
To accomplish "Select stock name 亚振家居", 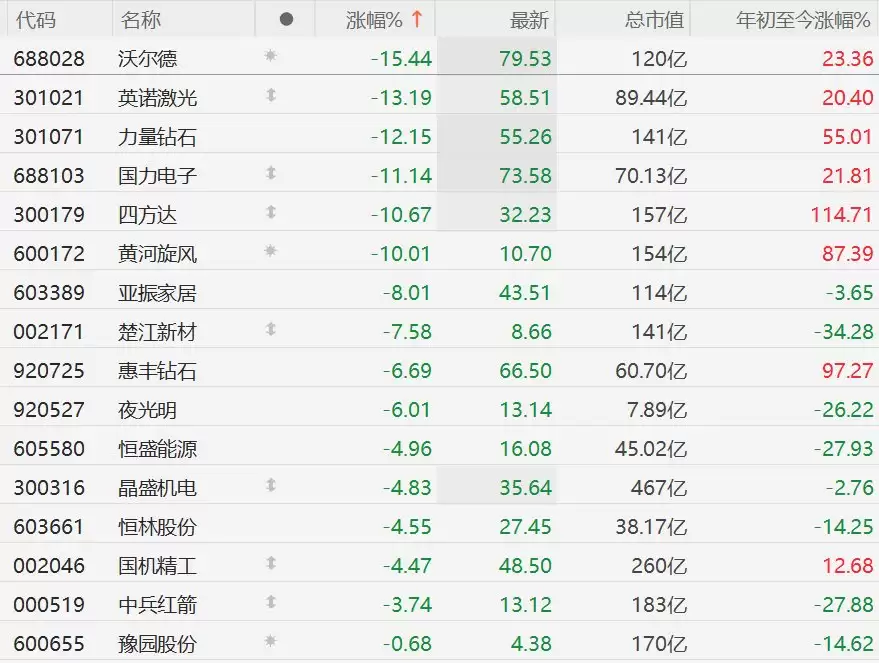I will click(158, 293).
